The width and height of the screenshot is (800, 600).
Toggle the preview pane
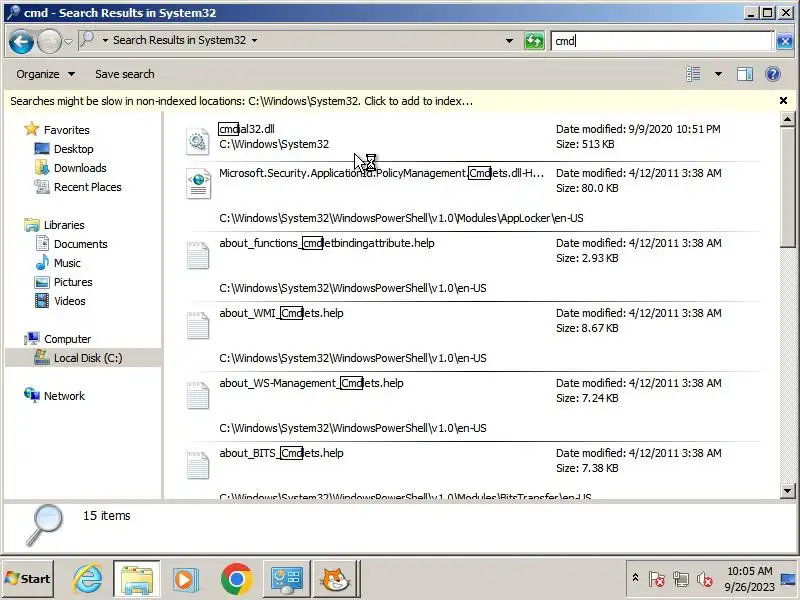pyautogui.click(x=745, y=74)
